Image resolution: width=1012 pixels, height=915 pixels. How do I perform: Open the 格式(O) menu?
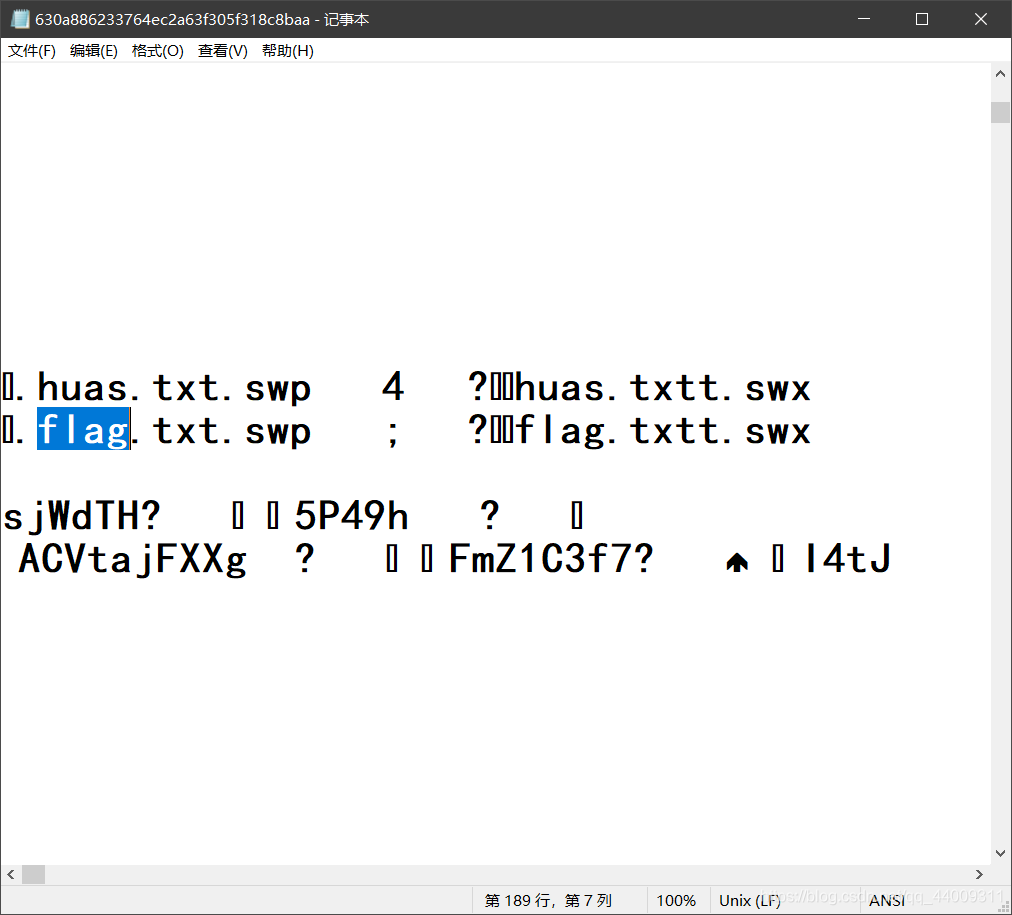coord(157,50)
